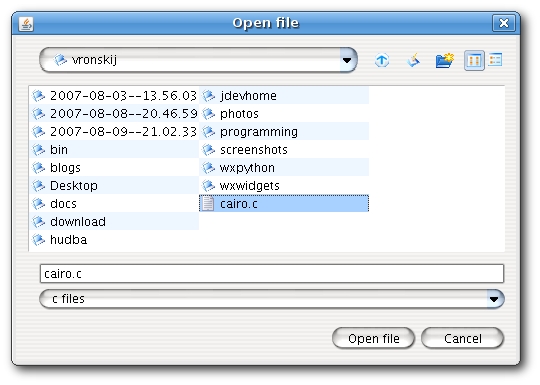Click folder icon beside blogs

39,167
